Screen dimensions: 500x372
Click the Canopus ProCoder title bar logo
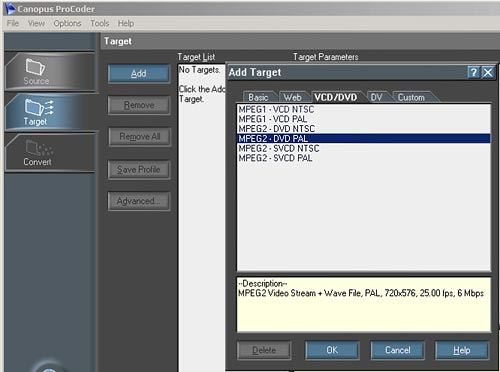tap(10, 9)
